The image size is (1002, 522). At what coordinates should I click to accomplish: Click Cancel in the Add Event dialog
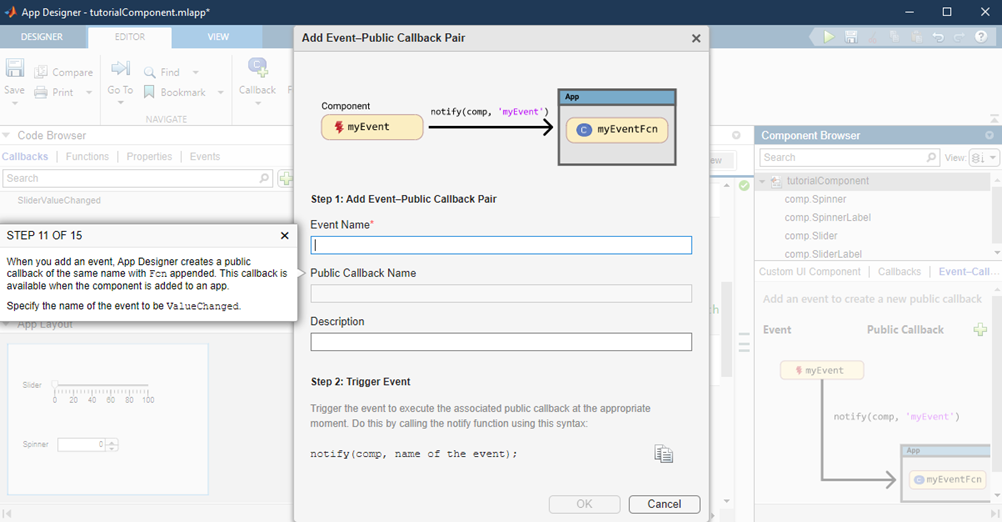pos(664,504)
